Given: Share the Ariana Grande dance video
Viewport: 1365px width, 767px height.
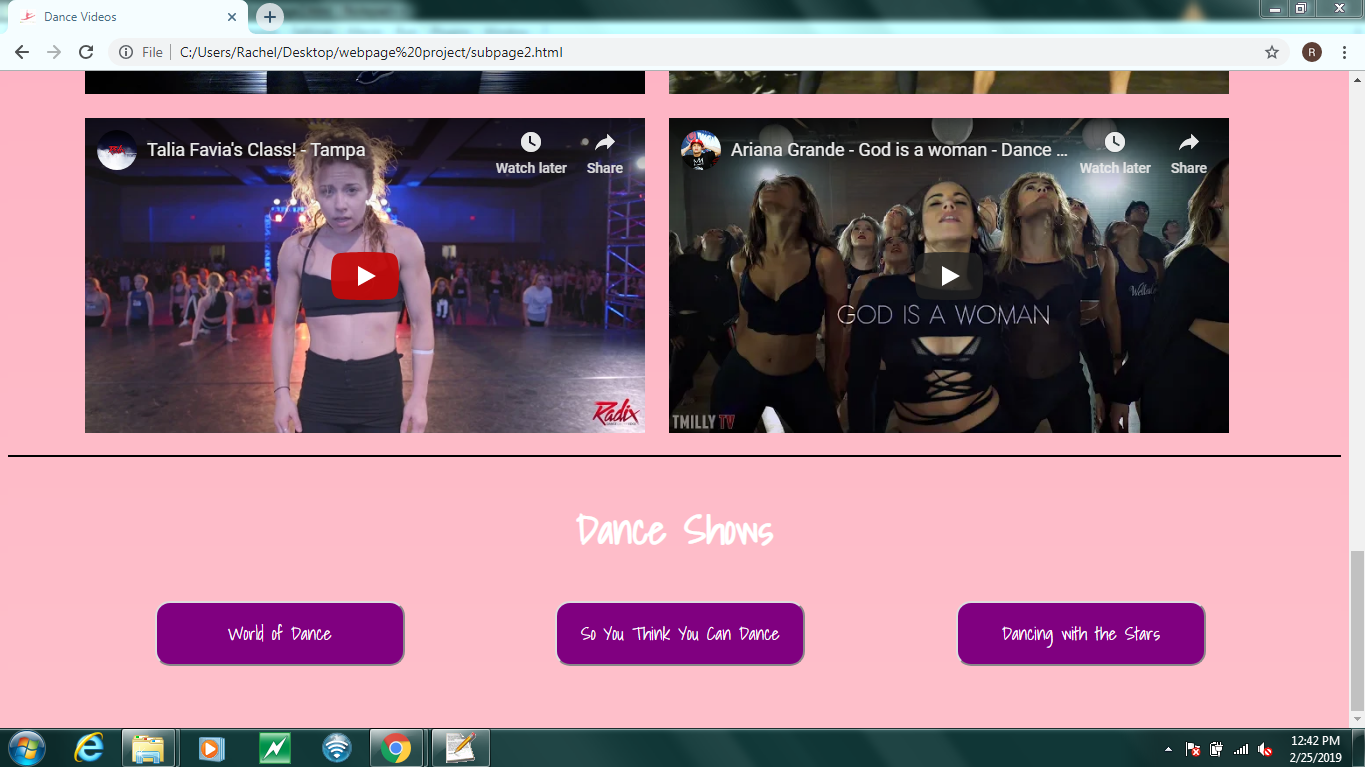Looking at the screenshot, I should pos(1189,153).
